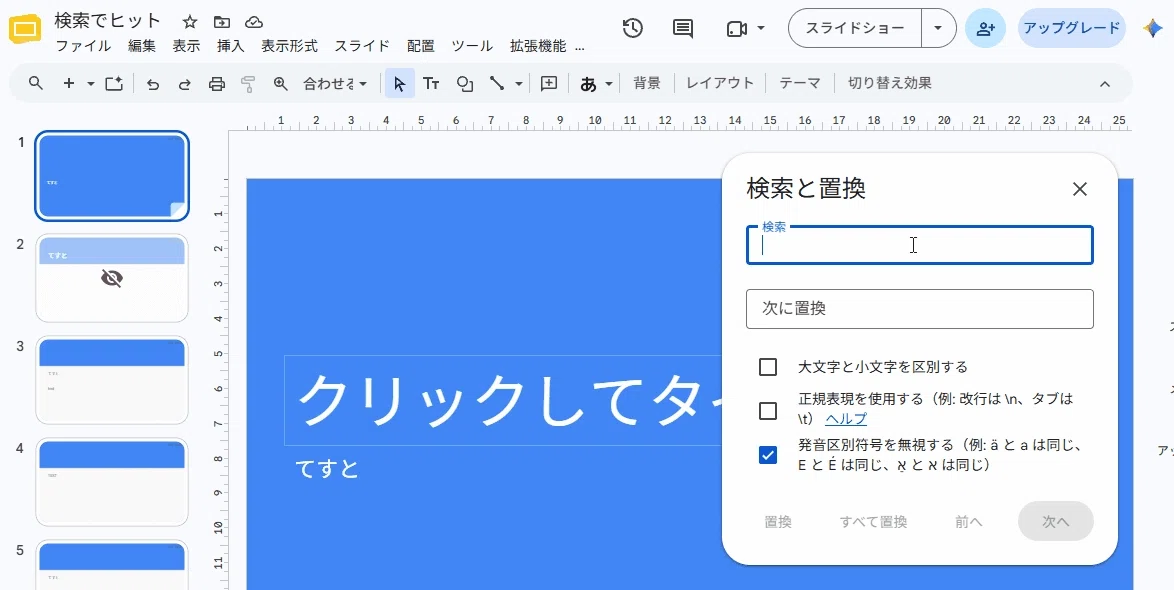Screen dimensions: 1174x590
Task: Open the ツール menu
Action: click(x=472, y=46)
